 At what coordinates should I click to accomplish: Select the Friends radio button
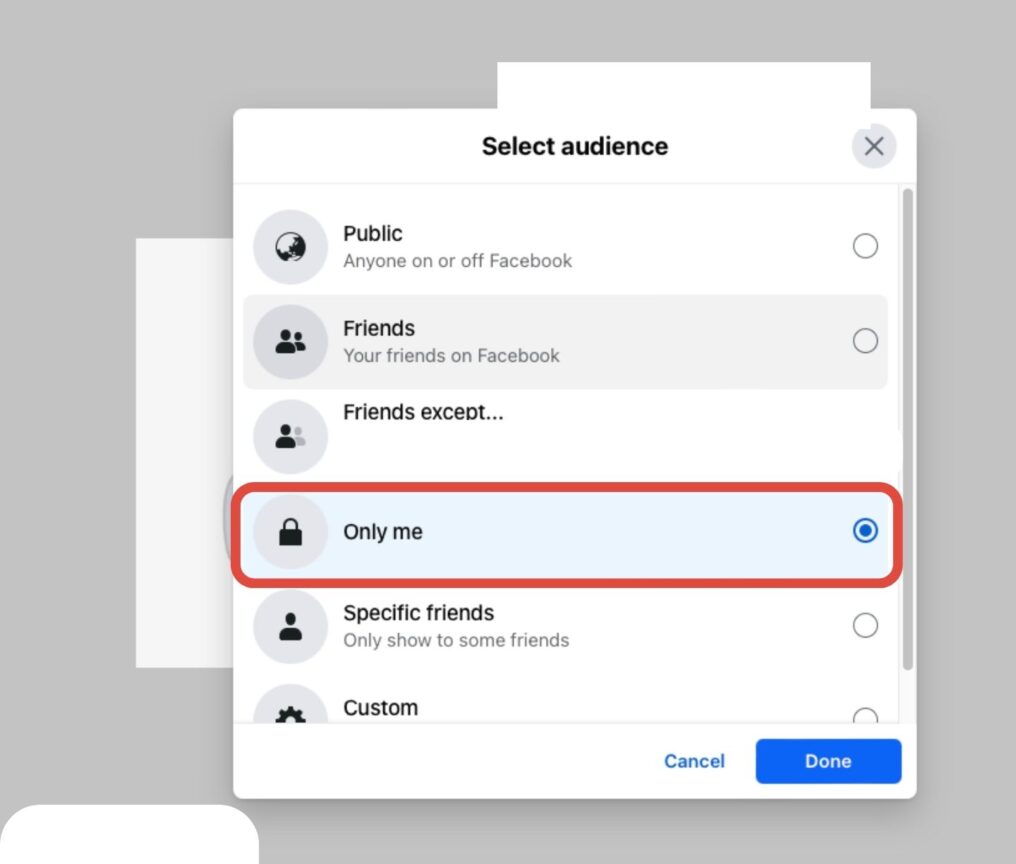[865, 341]
